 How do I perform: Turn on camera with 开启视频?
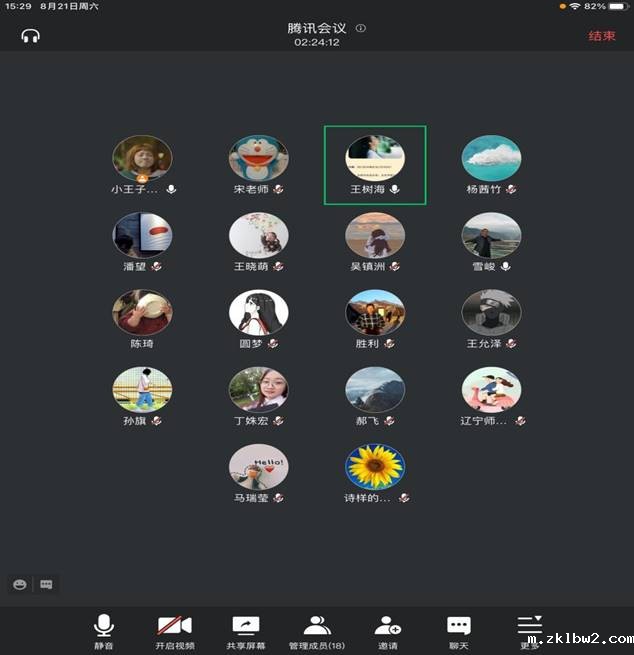pos(175,632)
